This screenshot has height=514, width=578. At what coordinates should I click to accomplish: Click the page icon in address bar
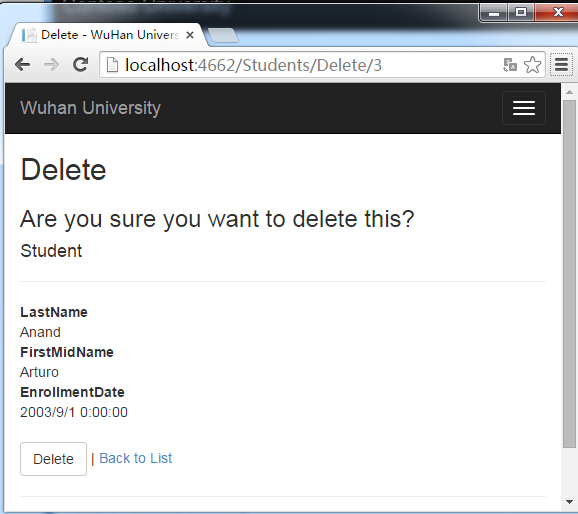(x=112, y=65)
